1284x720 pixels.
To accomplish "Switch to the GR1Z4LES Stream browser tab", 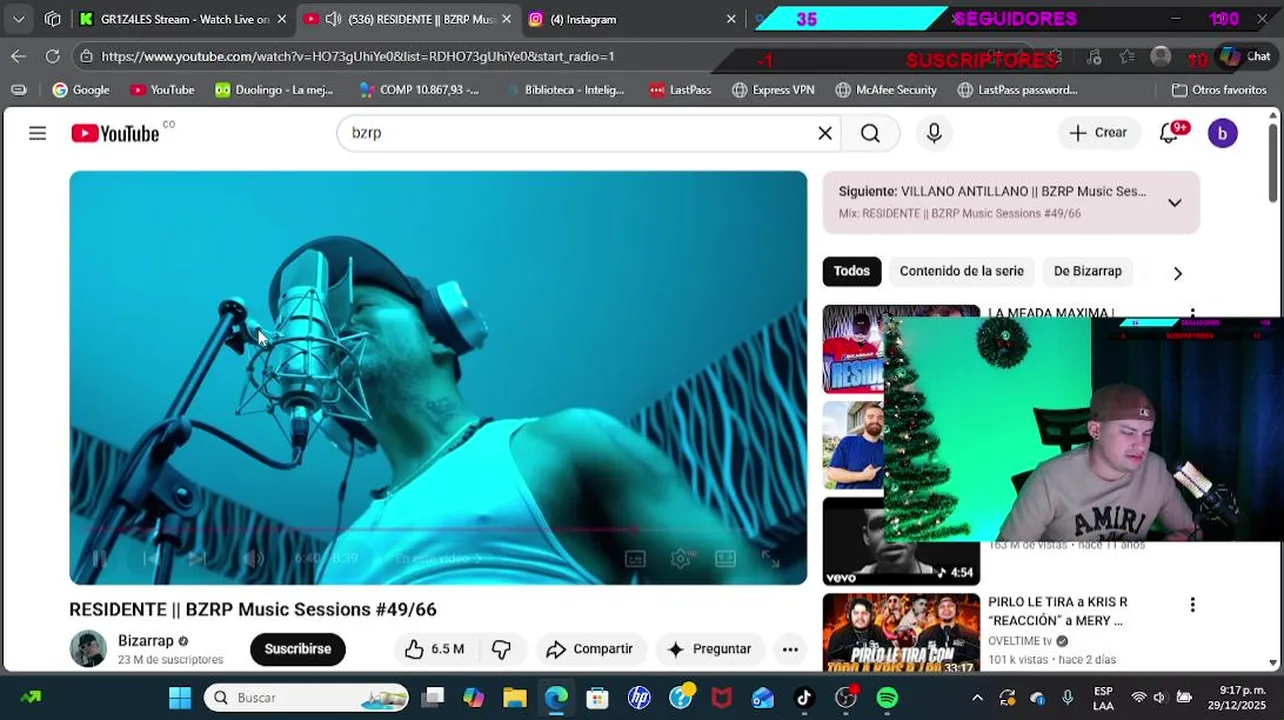I will (185, 19).
